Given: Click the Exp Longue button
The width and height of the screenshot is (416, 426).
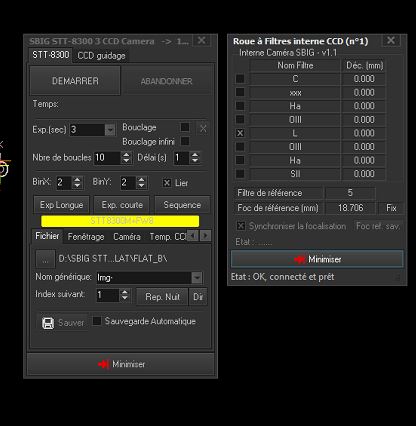Looking at the screenshot, I should 62,205.
